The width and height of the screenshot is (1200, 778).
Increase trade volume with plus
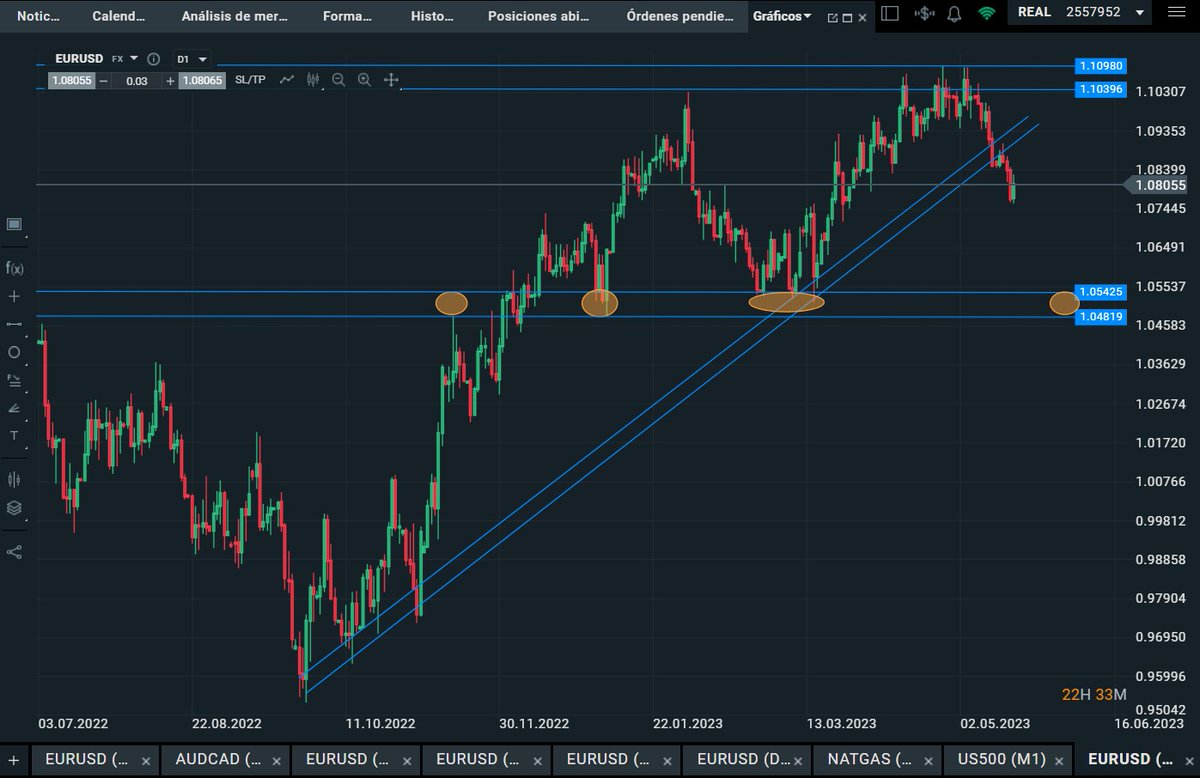point(170,80)
